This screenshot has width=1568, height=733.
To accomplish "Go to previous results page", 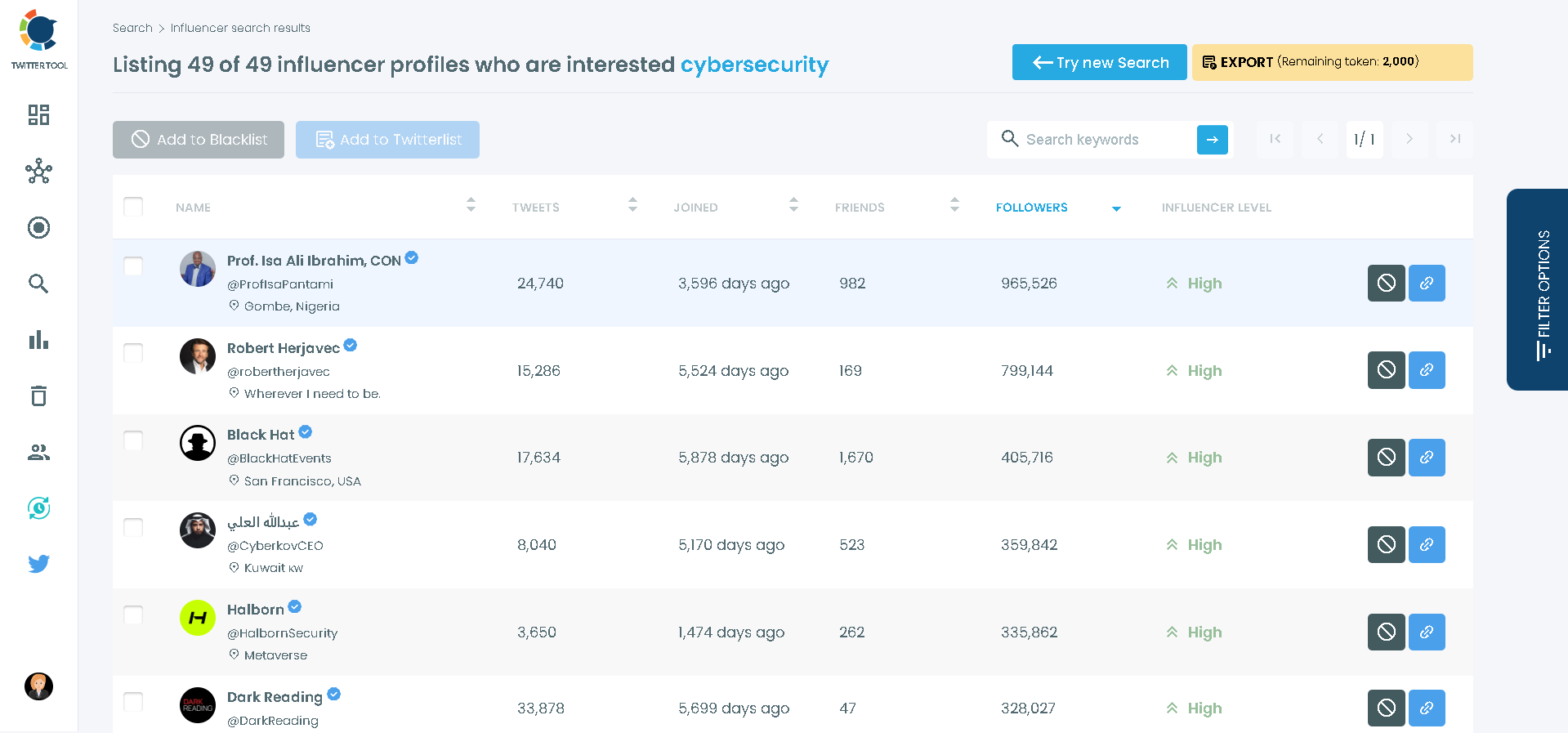I will pos(1320,139).
